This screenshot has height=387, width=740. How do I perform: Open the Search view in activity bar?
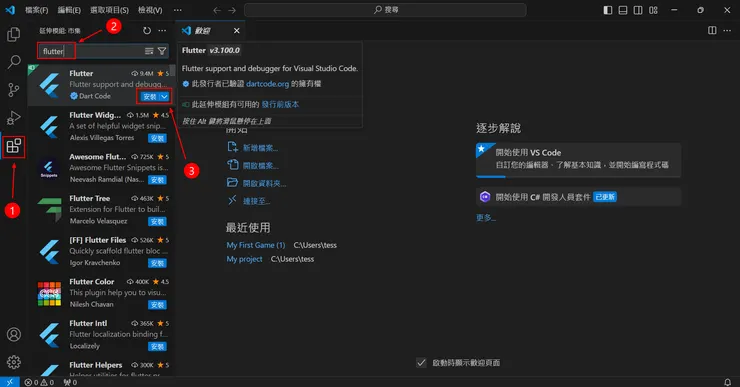point(14,61)
